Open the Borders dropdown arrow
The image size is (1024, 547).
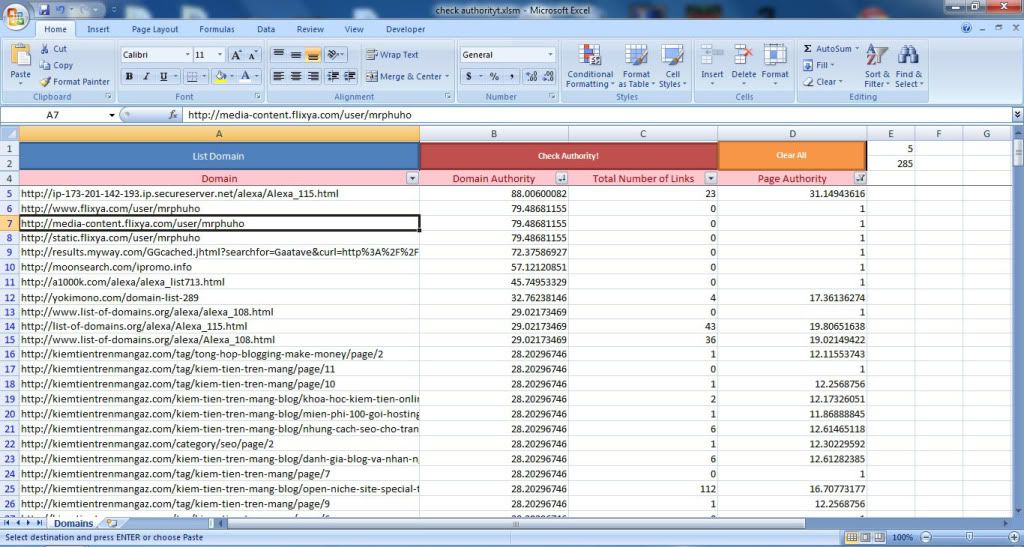[204, 76]
